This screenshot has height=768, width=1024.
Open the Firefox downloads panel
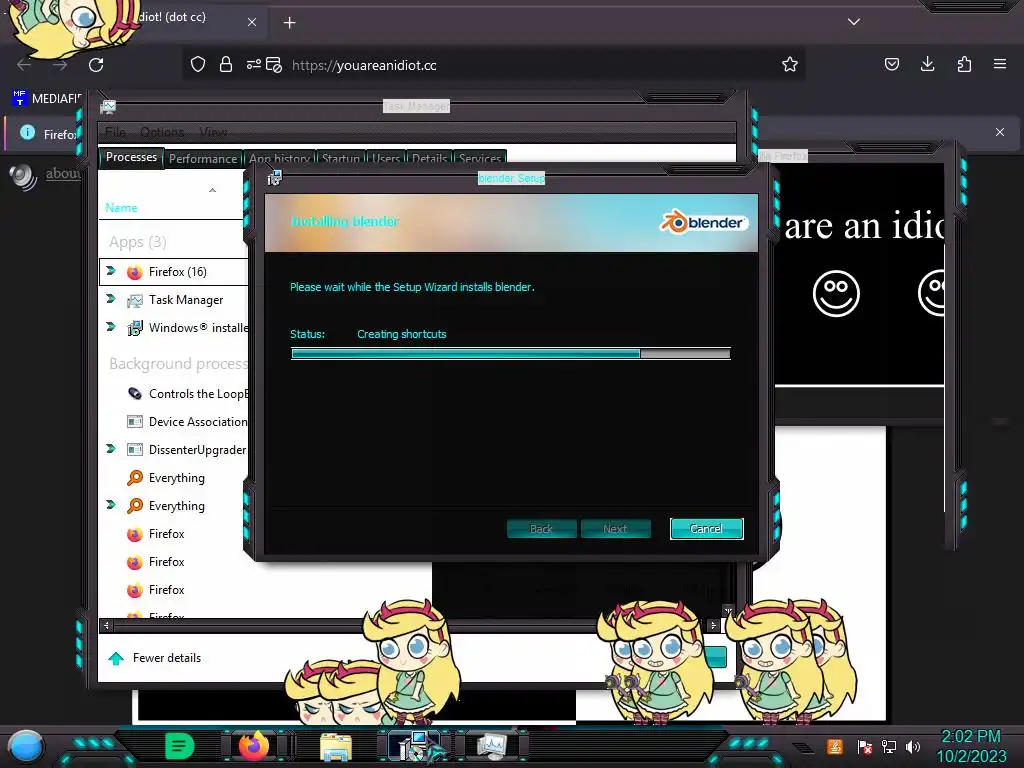click(x=927, y=64)
